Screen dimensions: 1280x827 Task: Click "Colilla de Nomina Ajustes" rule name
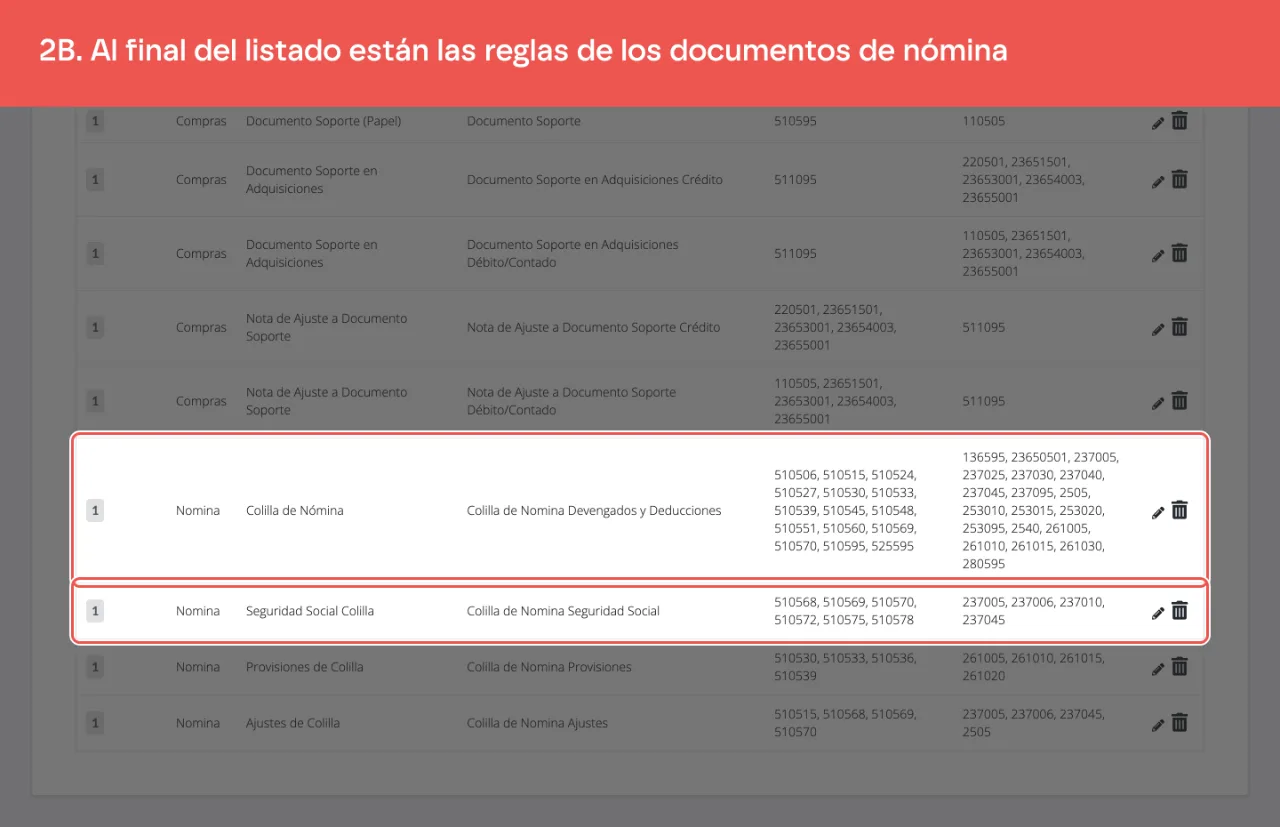pyautogui.click(x=537, y=723)
